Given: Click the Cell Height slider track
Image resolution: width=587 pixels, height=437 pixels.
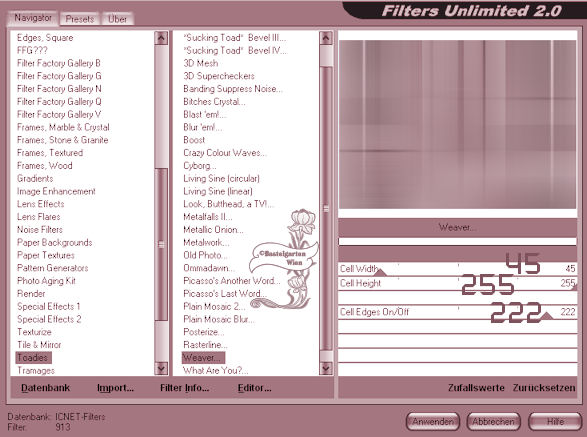Looking at the screenshot, I should [x=457, y=283].
